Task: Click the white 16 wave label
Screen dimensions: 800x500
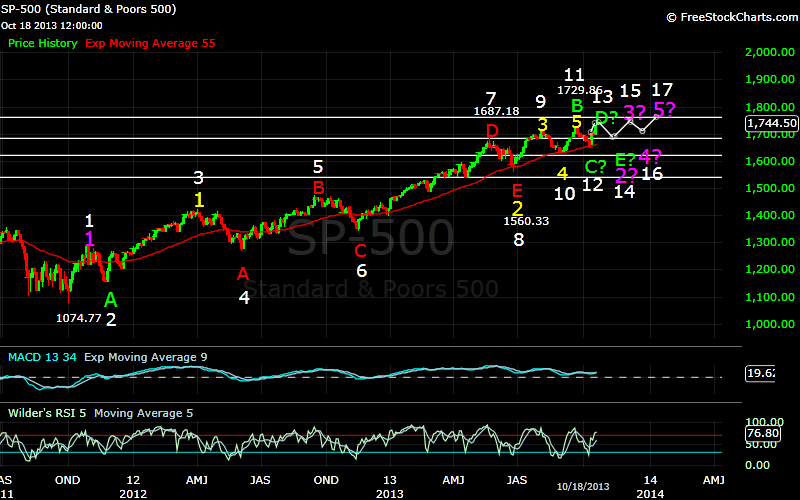Action: (652, 174)
